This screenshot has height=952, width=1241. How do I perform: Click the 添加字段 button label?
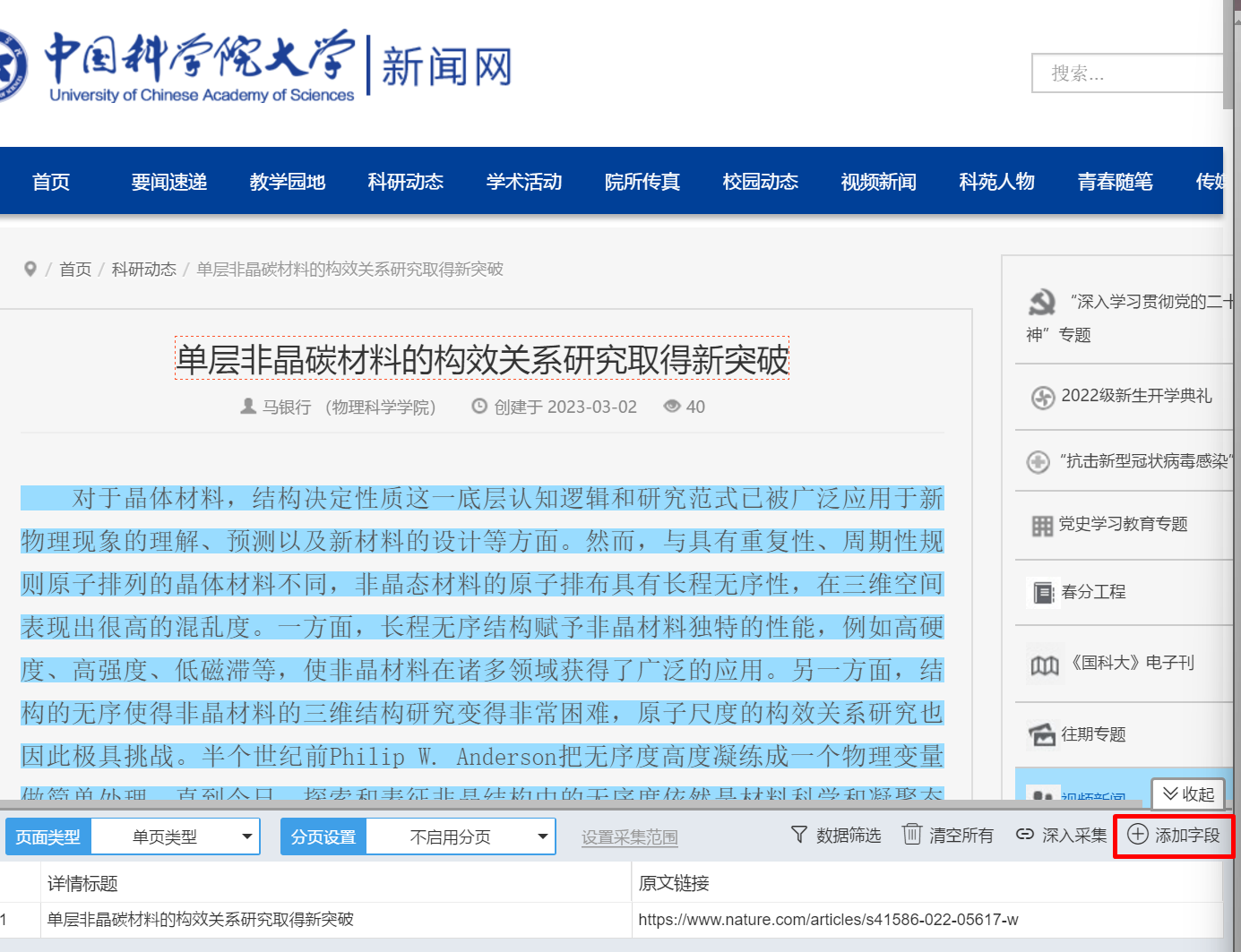(x=1187, y=836)
